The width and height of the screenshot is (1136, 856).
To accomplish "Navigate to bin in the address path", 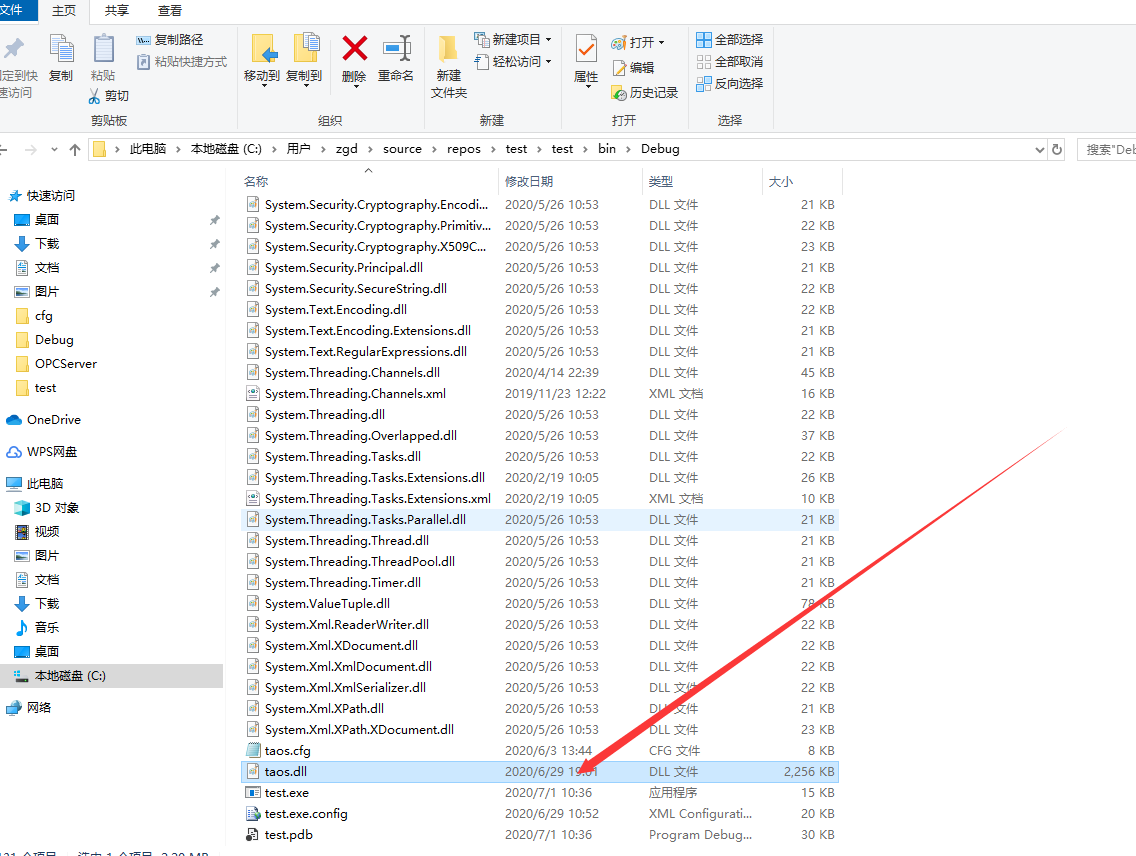I will [609, 148].
